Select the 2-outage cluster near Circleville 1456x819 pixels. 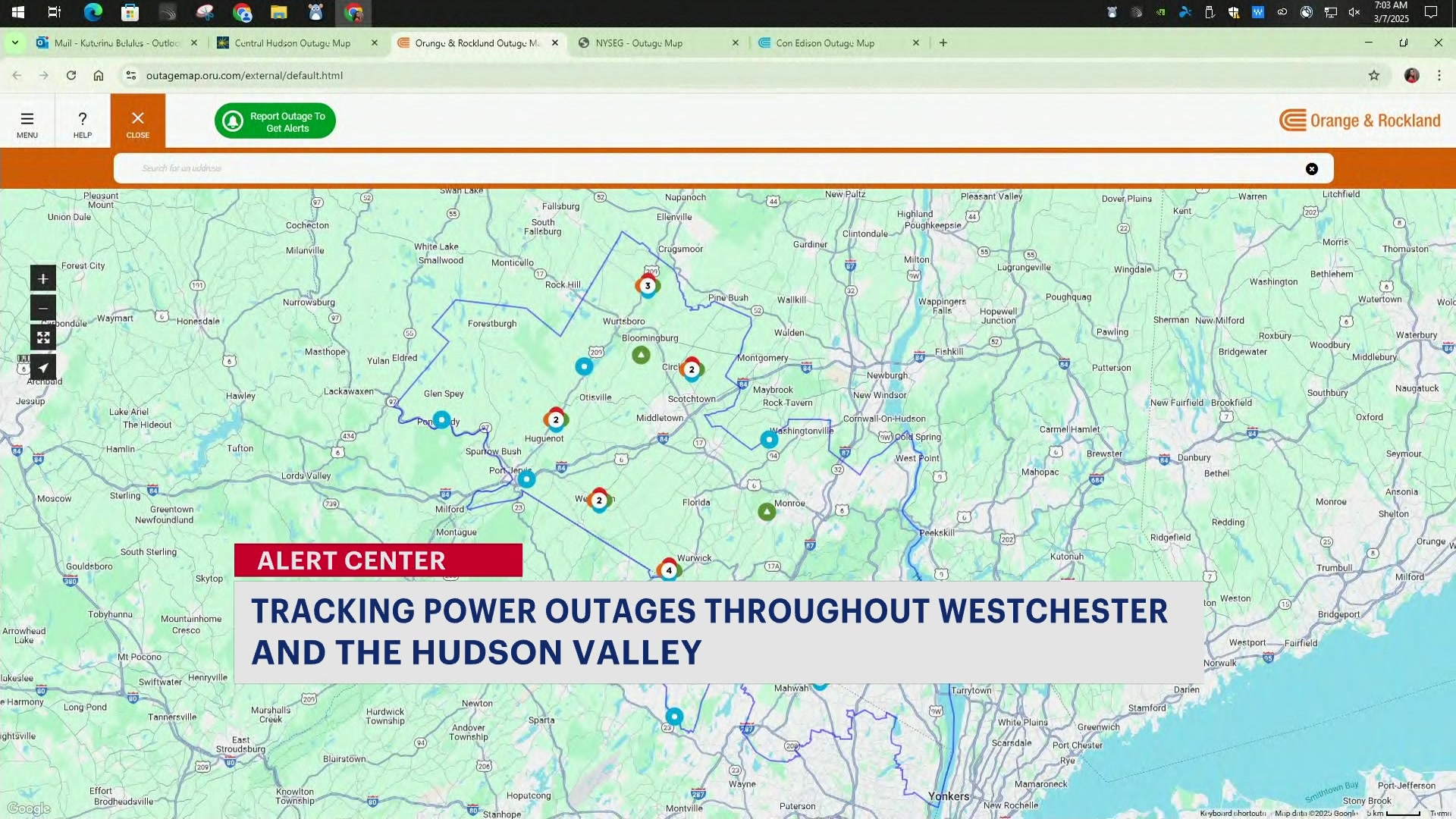pos(692,369)
